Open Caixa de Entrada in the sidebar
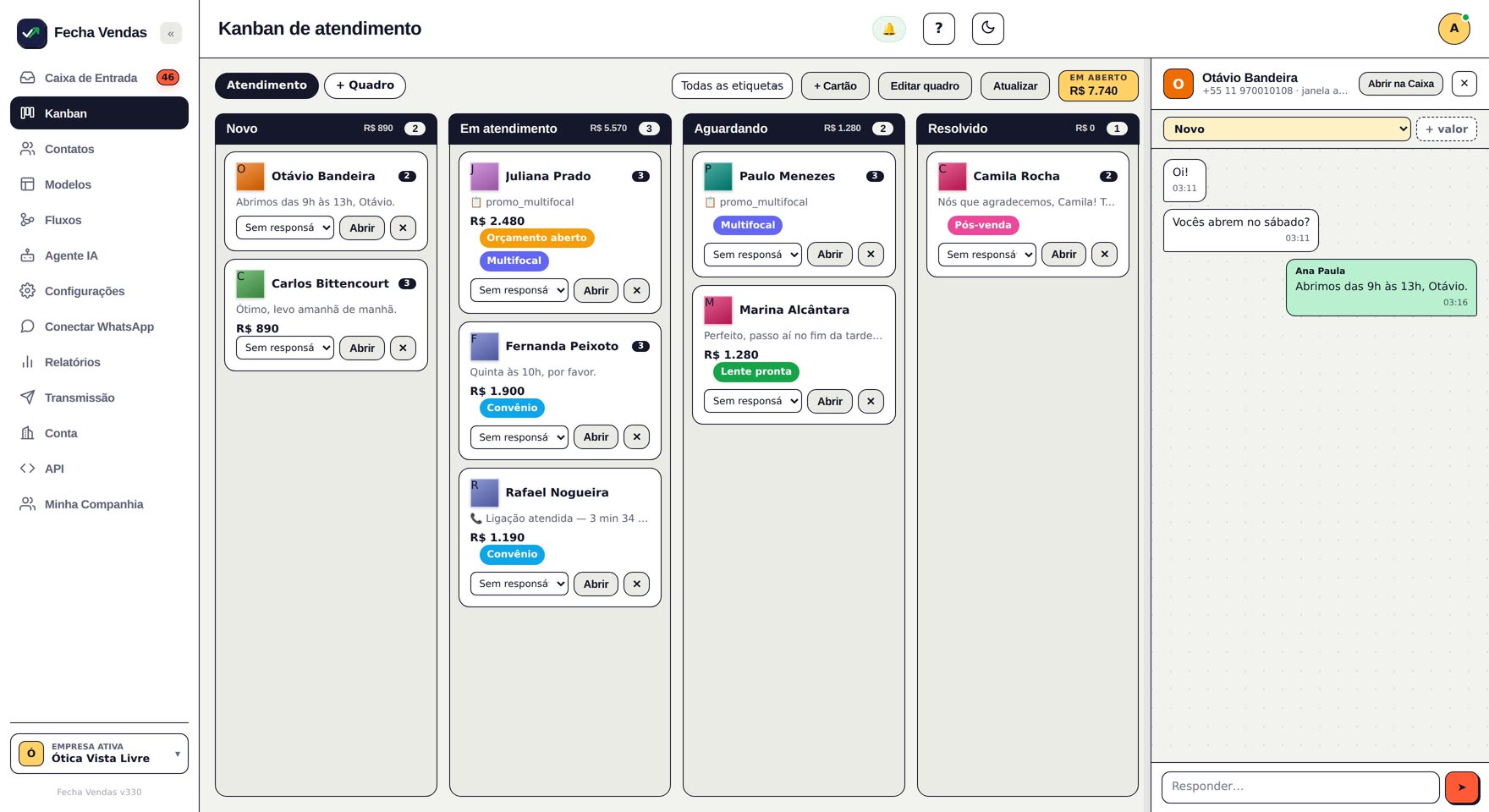Viewport: 1489px width, 812px height. point(99,78)
